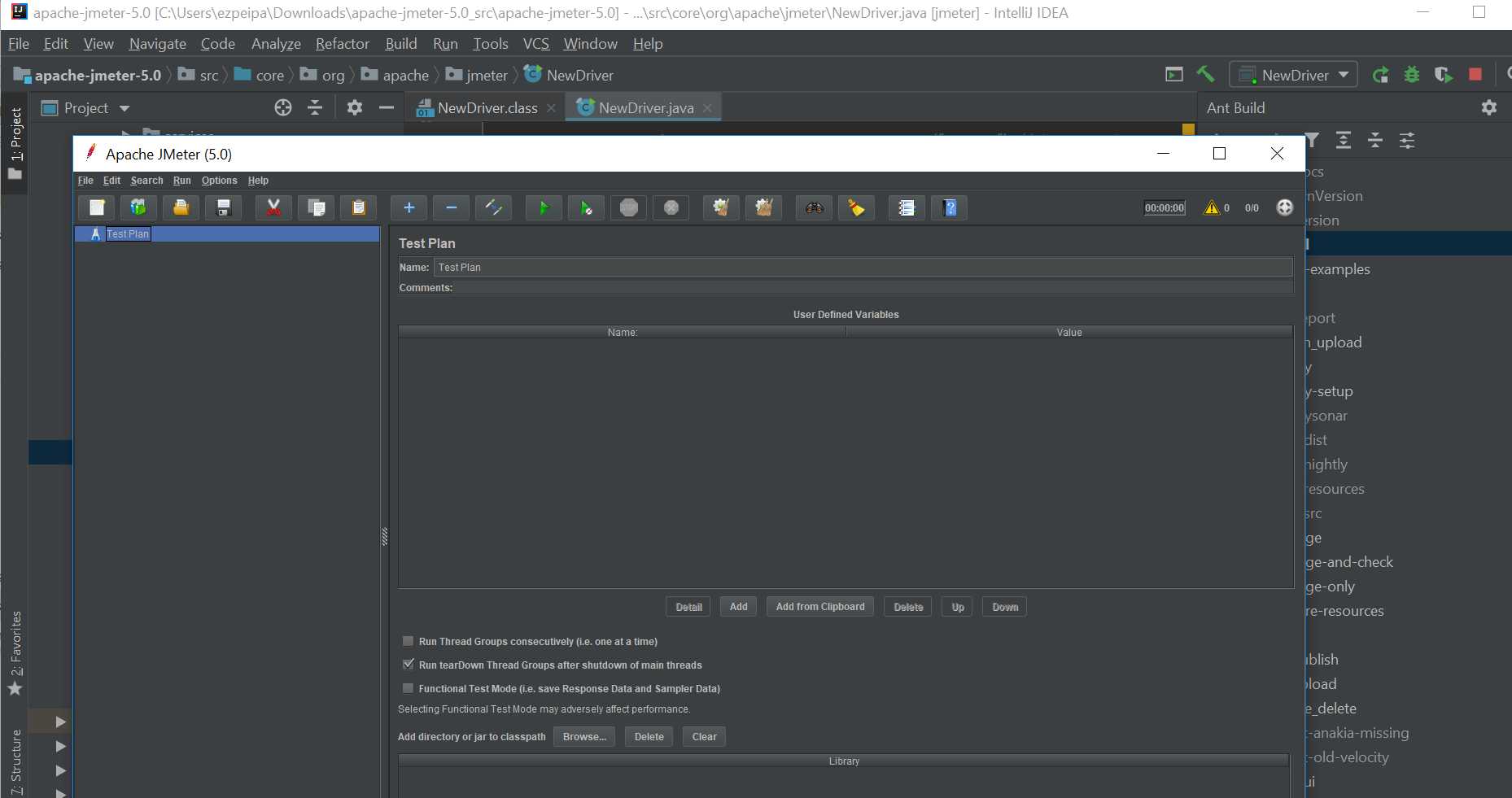Open JMeter Help question mark icon
Image resolution: width=1512 pixels, height=798 pixels.
[x=949, y=207]
